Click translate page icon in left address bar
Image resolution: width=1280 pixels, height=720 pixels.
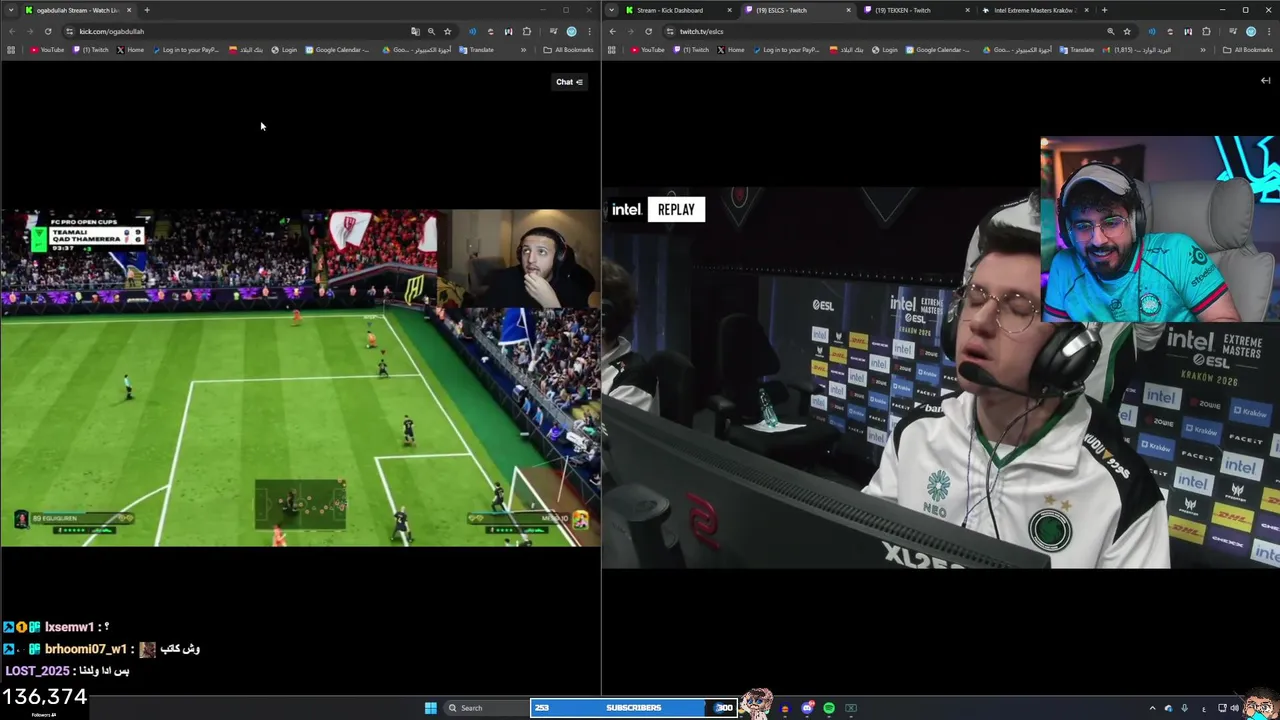click(415, 31)
